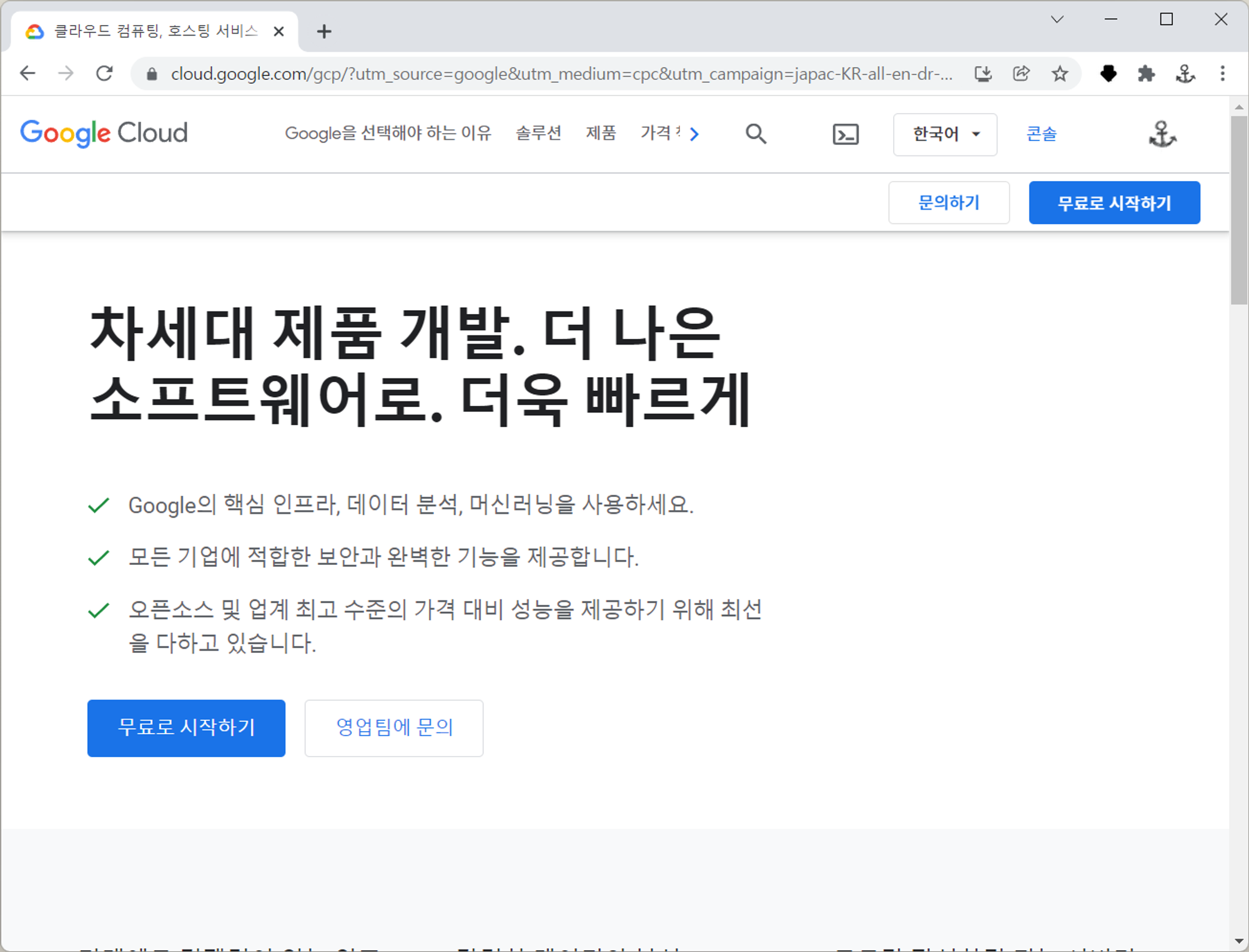Click the scrollbar down arrow

(1239, 941)
